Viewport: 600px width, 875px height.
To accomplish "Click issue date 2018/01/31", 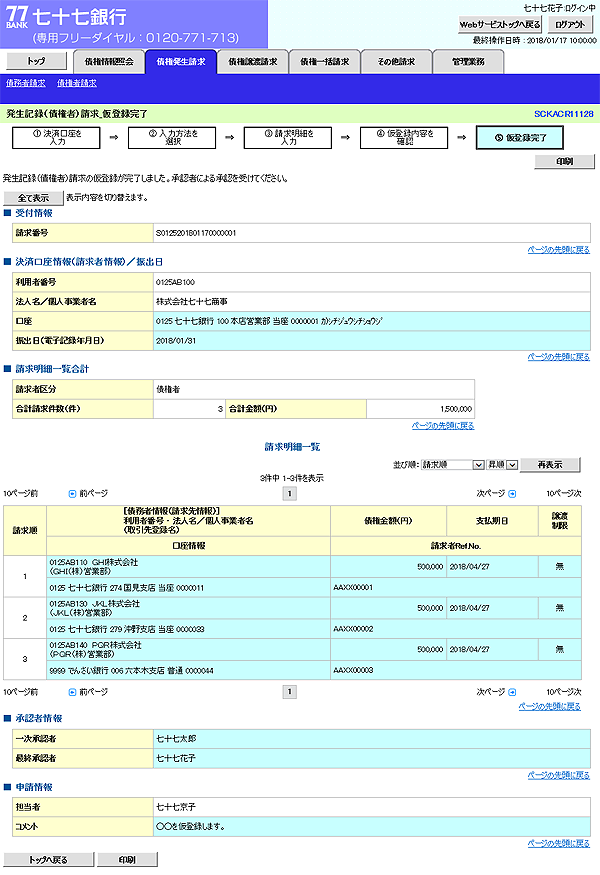I will (x=176, y=341).
